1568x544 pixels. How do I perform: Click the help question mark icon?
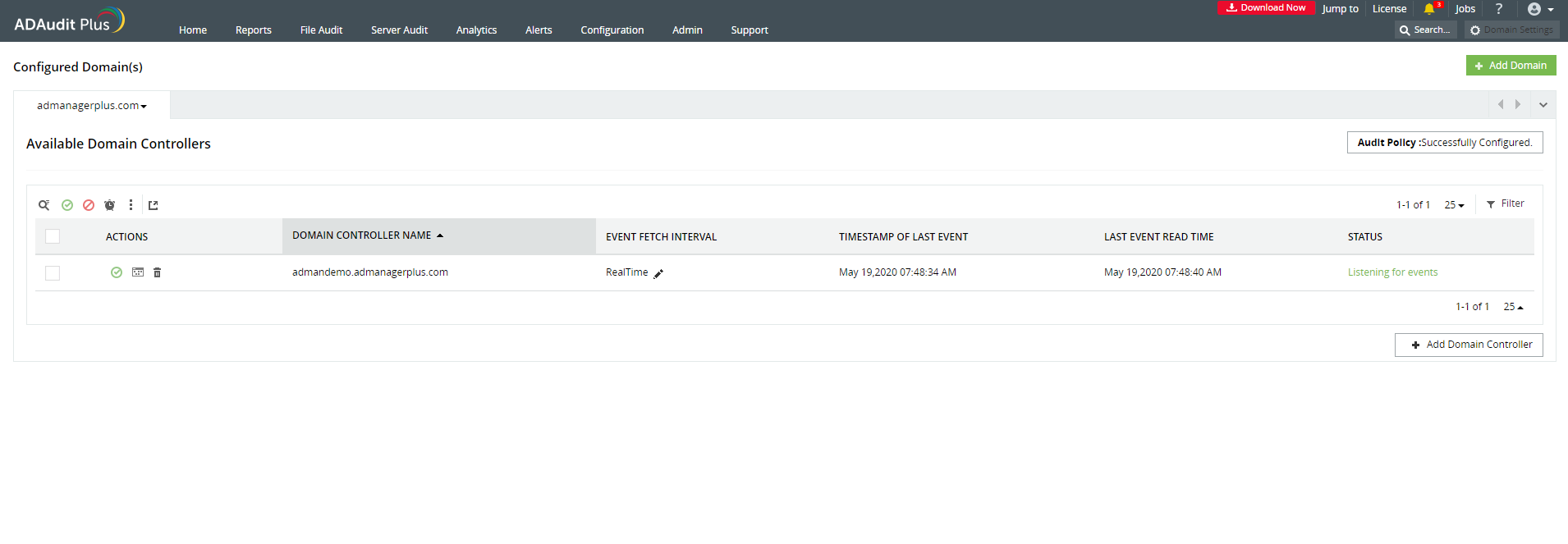point(1499,9)
